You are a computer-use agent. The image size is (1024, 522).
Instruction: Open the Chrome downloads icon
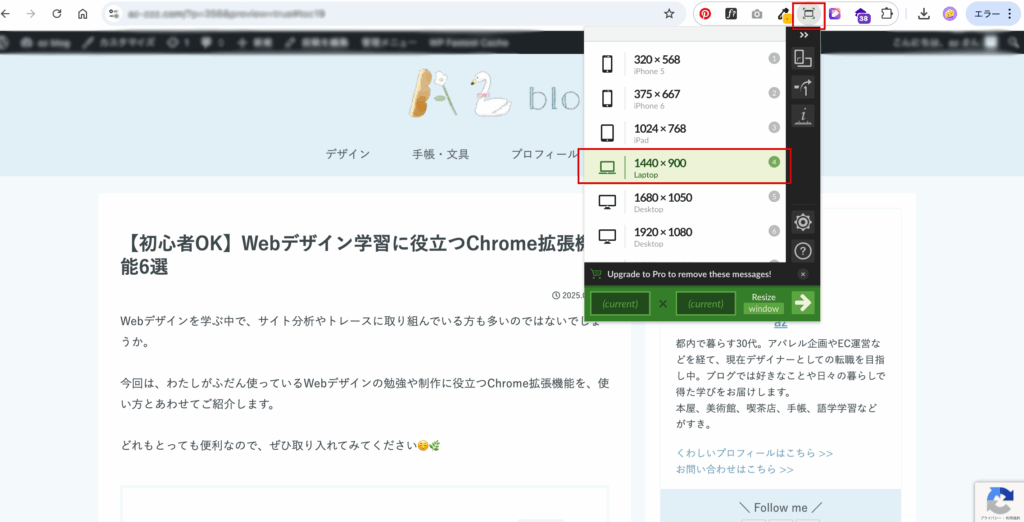(x=923, y=14)
